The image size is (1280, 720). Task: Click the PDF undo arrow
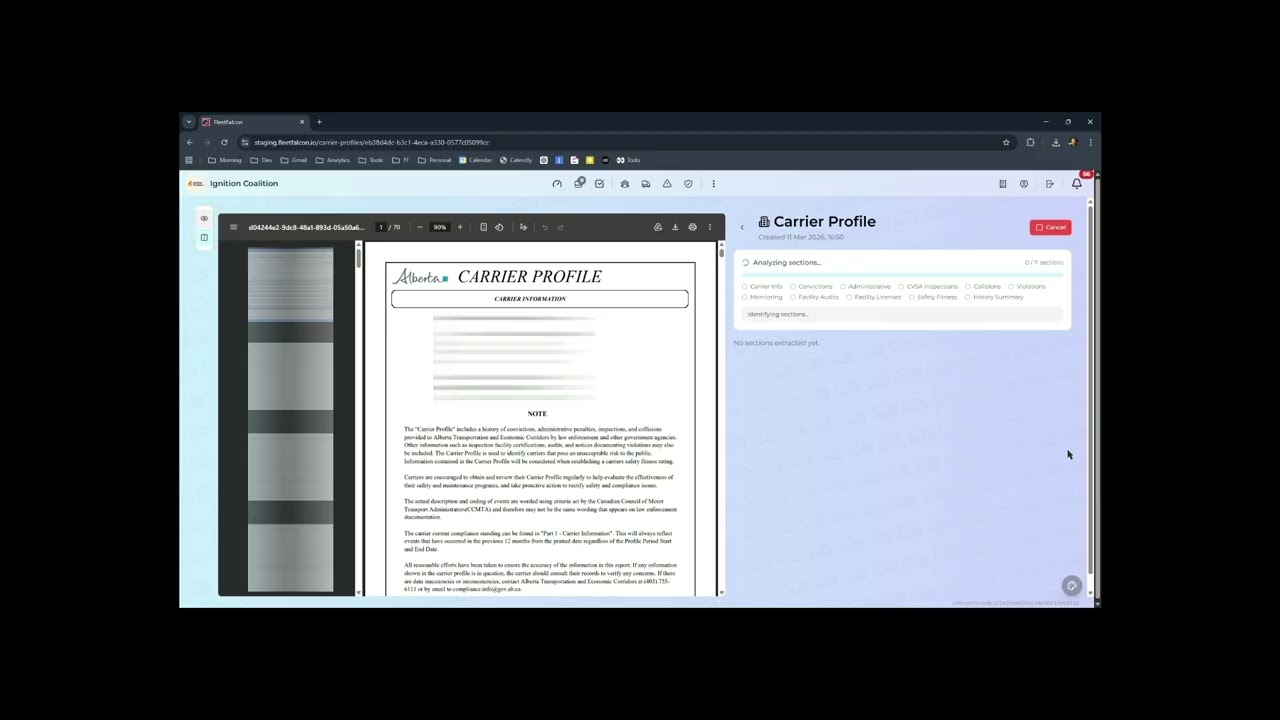(x=545, y=227)
